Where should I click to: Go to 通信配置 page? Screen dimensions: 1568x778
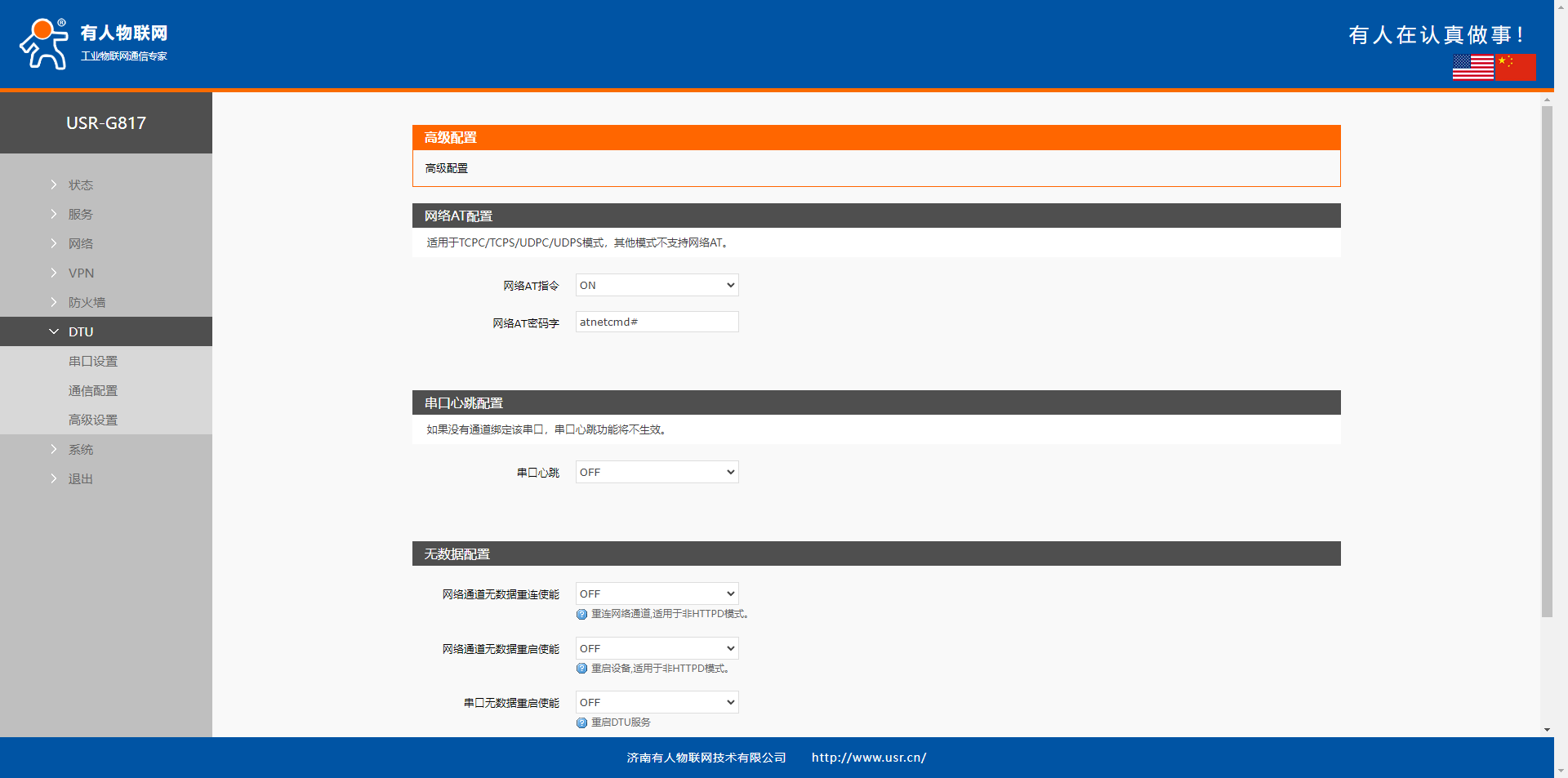[x=93, y=391]
